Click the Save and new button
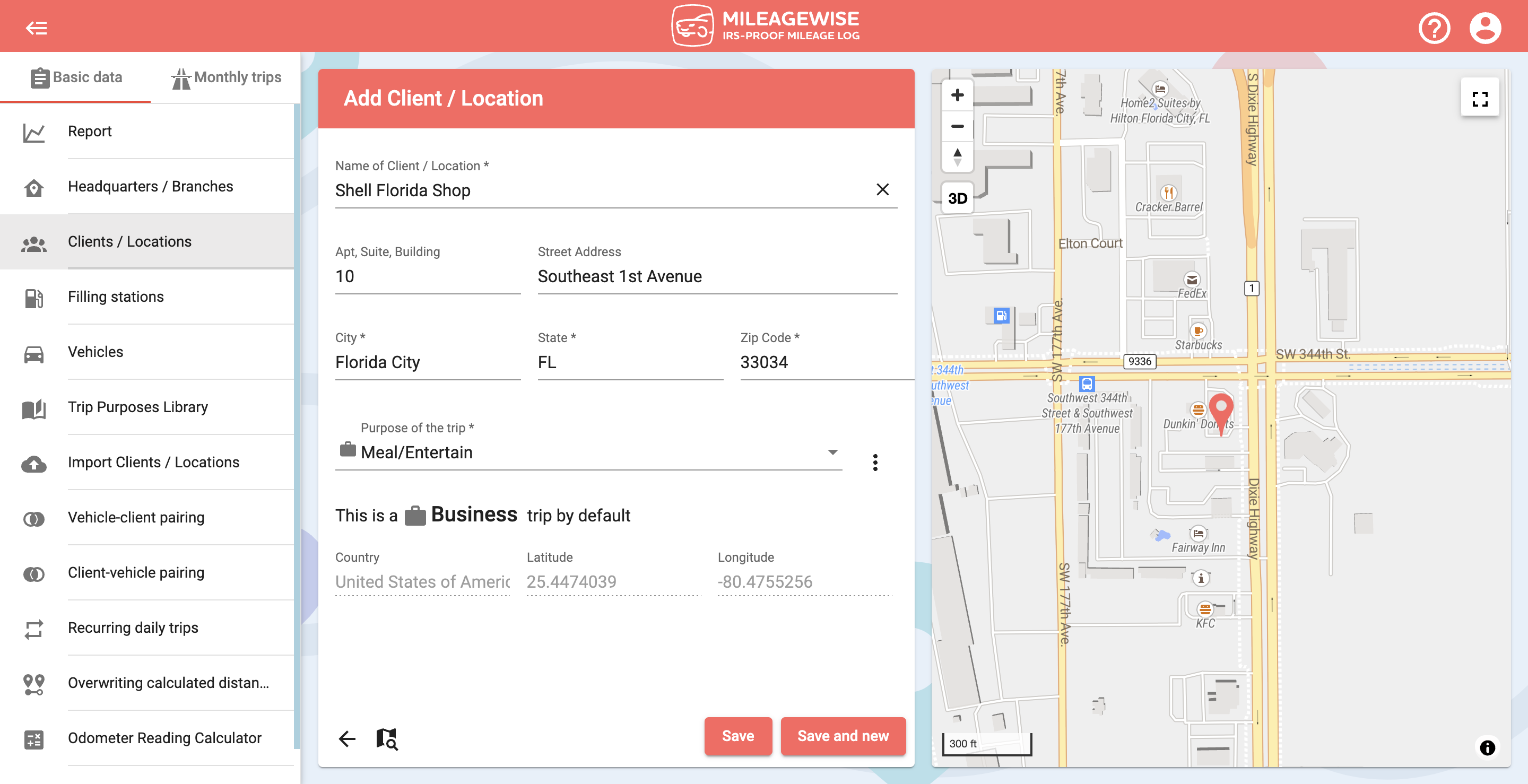The image size is (1528, 784). click(843, 736)
